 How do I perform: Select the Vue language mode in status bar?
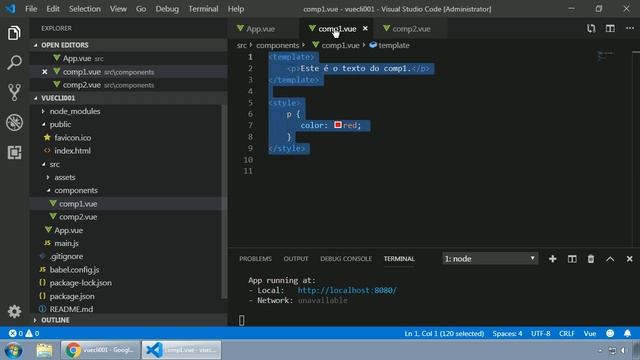(589, 333)
